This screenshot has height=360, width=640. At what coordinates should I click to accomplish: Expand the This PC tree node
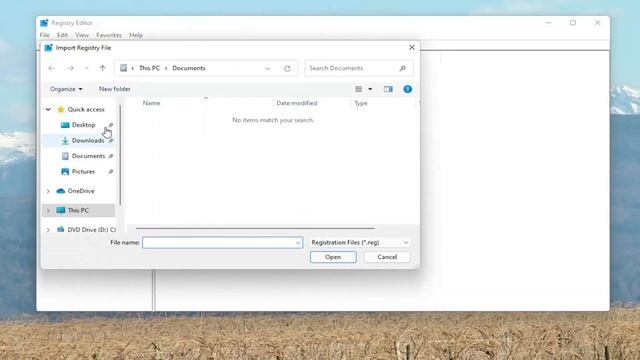tap(48, 211)
